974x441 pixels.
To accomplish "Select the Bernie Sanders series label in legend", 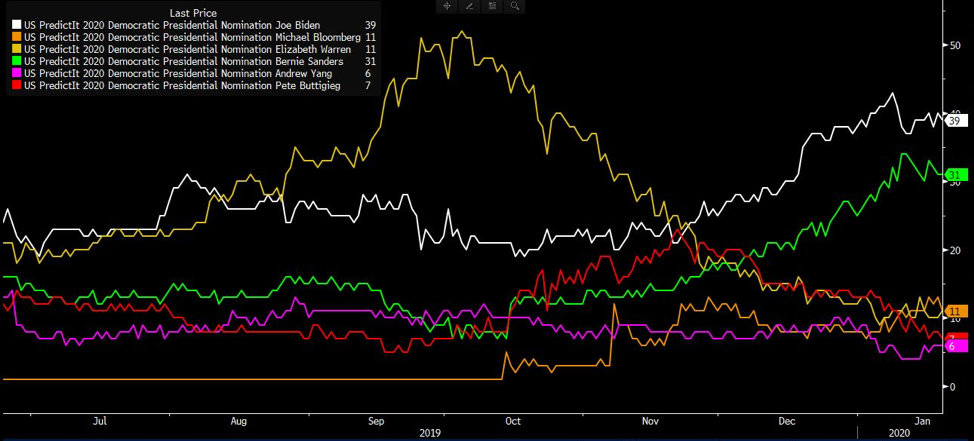I will point(183,61).
